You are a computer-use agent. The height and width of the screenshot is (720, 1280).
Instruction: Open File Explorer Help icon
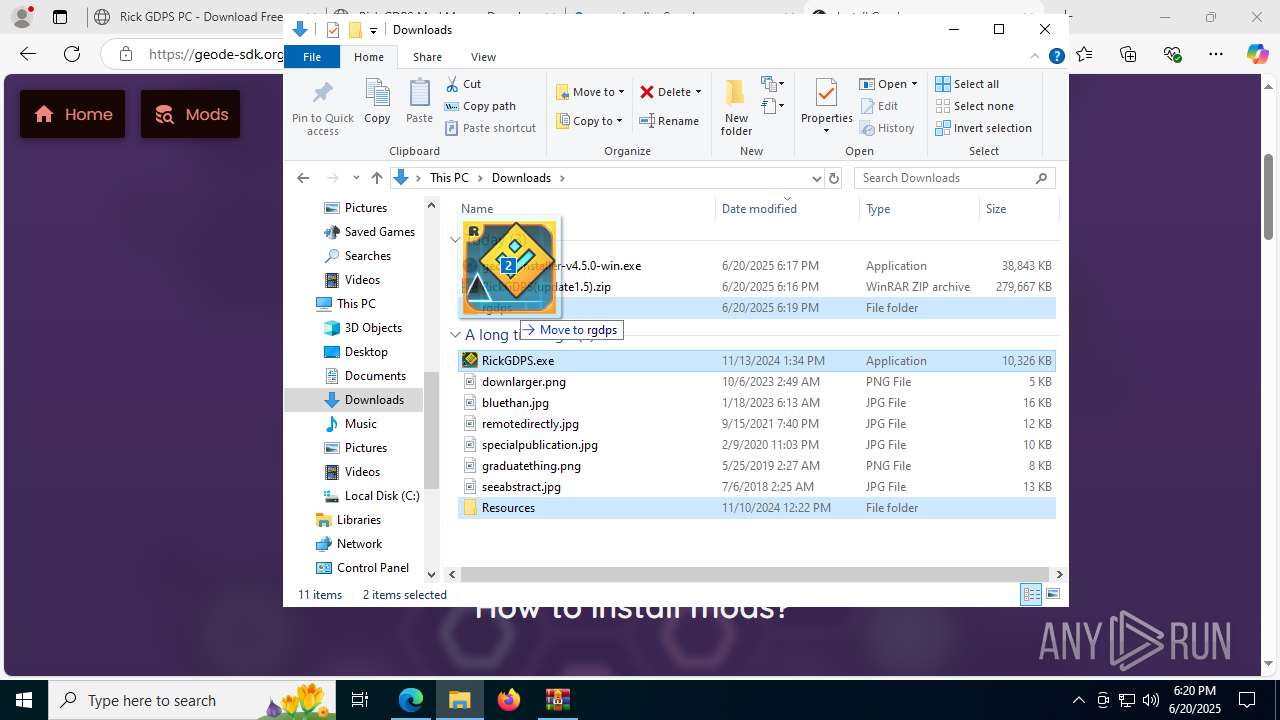(1056, 57)
